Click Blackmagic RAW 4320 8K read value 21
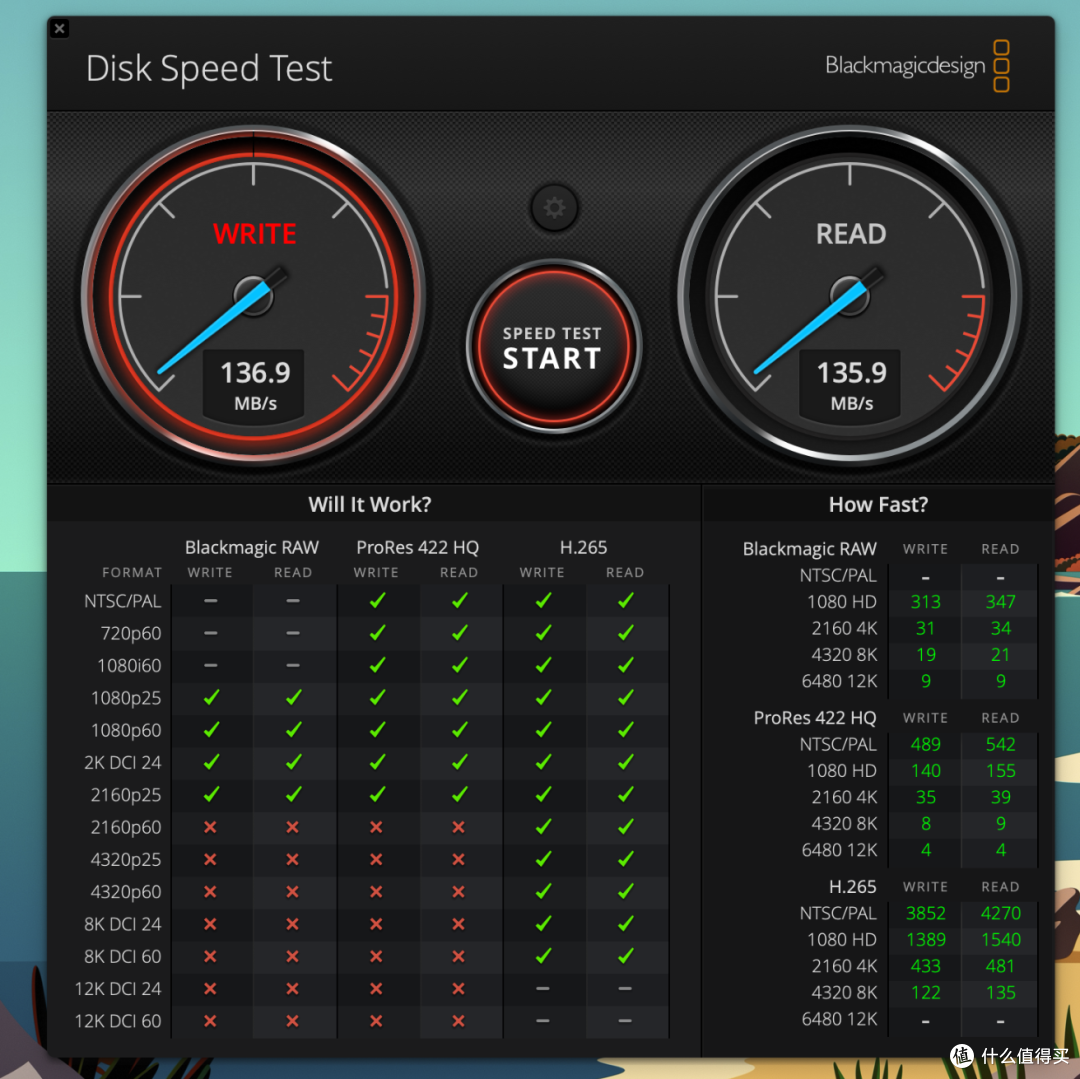The image size is (1080, 1079). point(1000,655)
